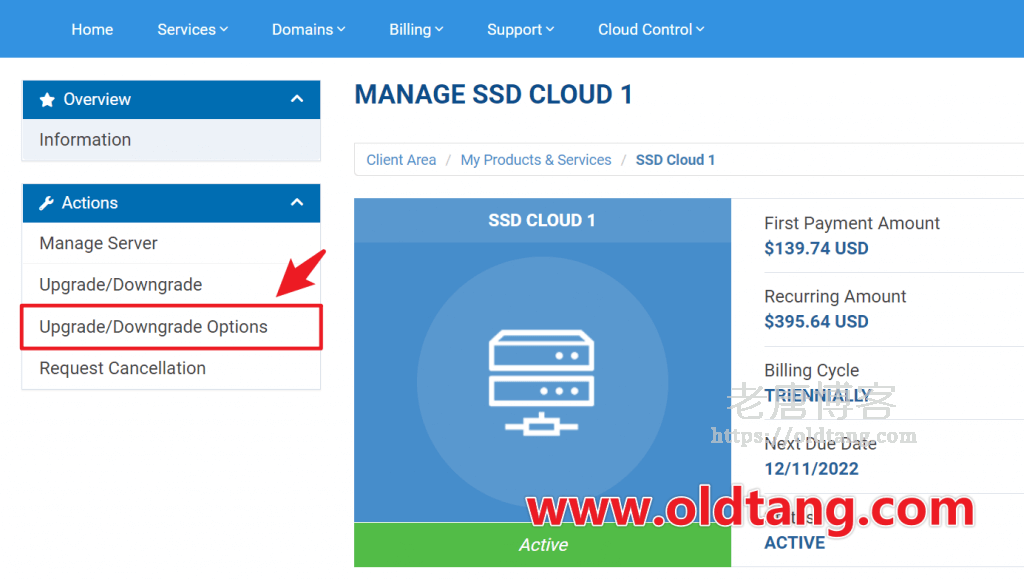1024x579 pixels.
Task: Open the Services dropdown menu
Action: click(x=192, y=29)
